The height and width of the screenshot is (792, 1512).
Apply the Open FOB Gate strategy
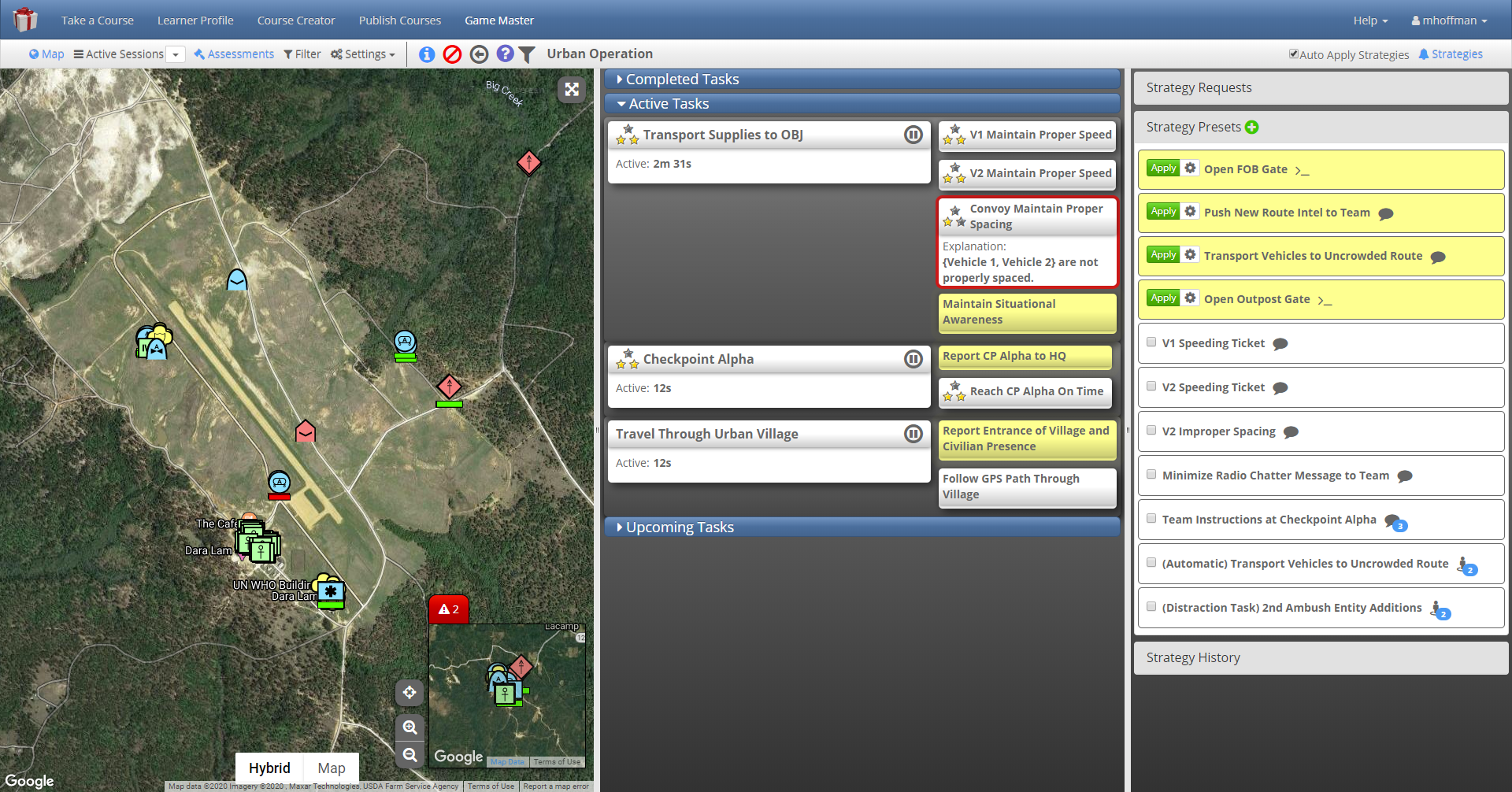click(1163, 168)
